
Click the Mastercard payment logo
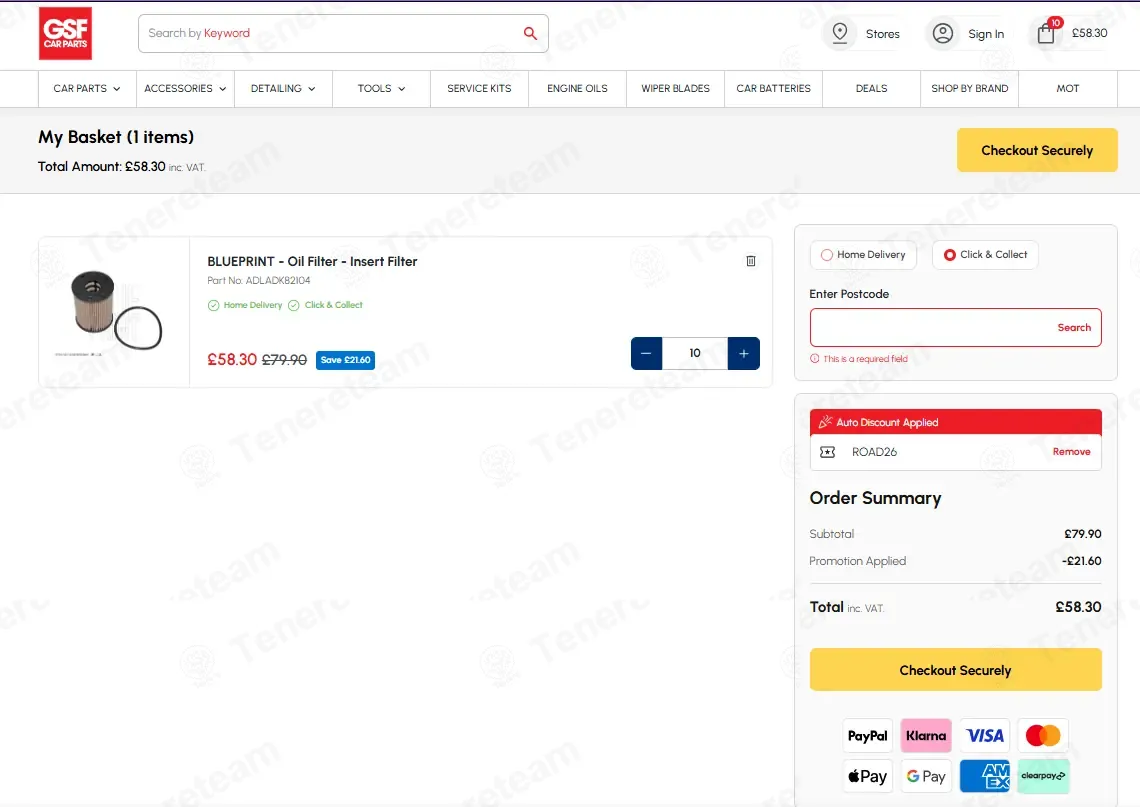pyautogui.click(x=1043, y=736)
